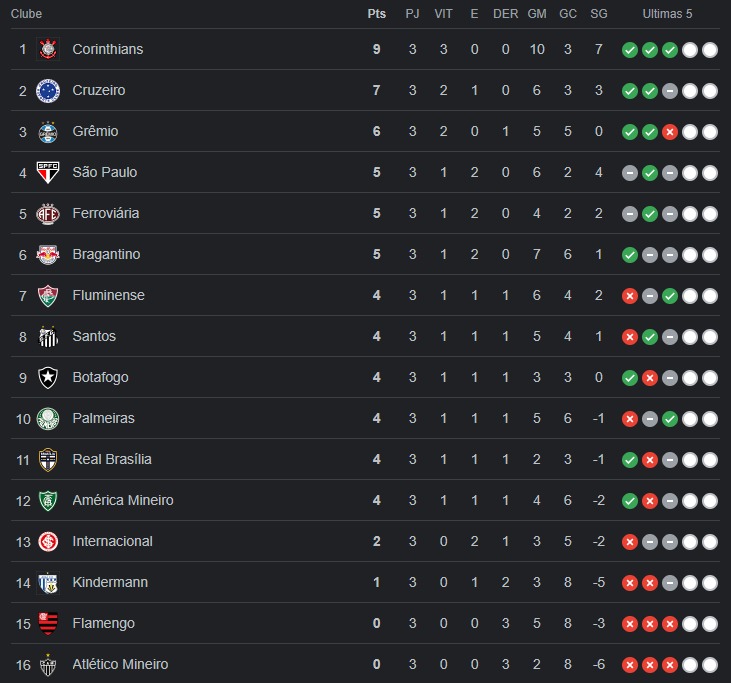Select Corinthians' first green win indicator
The width and height of the screenshot is (731, 683).
tap(630, 50)
